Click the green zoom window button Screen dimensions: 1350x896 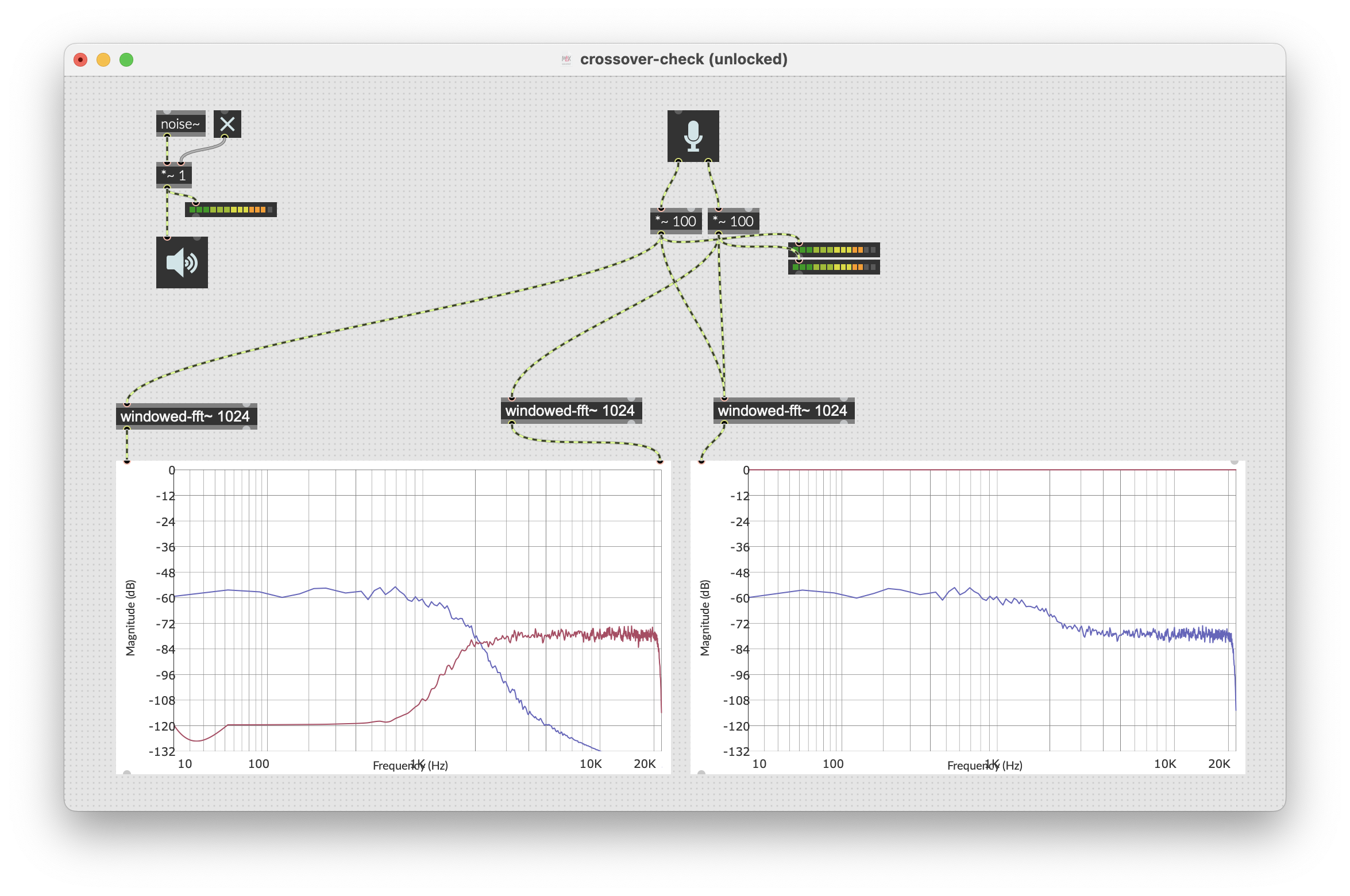(x=126, y=60)
